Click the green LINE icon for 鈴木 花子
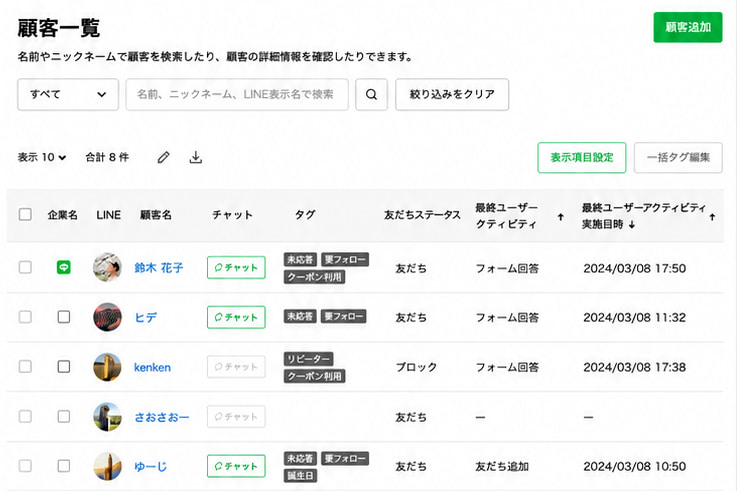Screen dimensions: 737x491 pos(63,267)
